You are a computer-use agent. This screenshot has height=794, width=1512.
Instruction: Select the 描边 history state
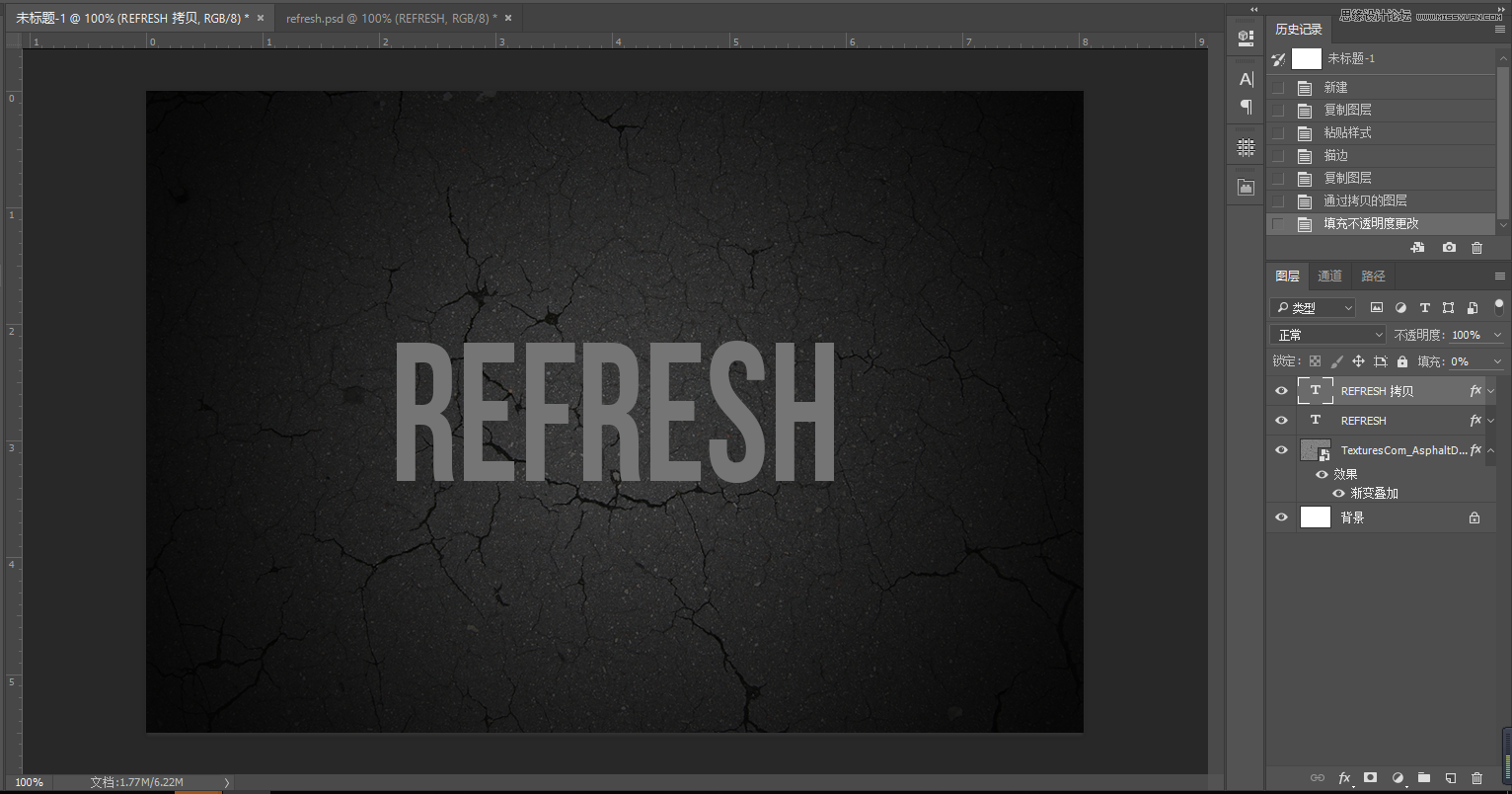click(1335, 155)
